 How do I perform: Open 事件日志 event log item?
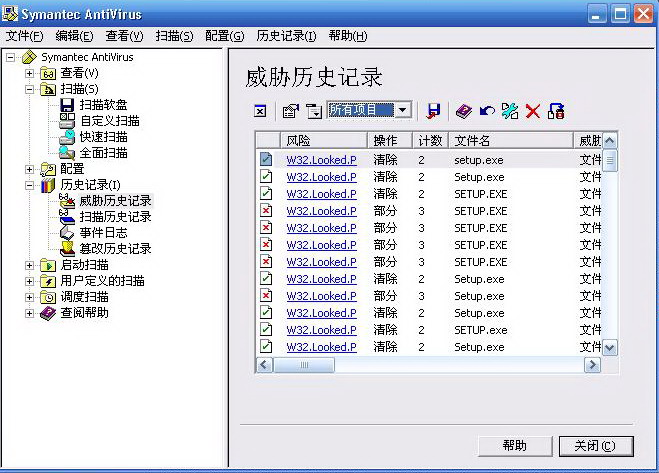(x=103, y=233)
